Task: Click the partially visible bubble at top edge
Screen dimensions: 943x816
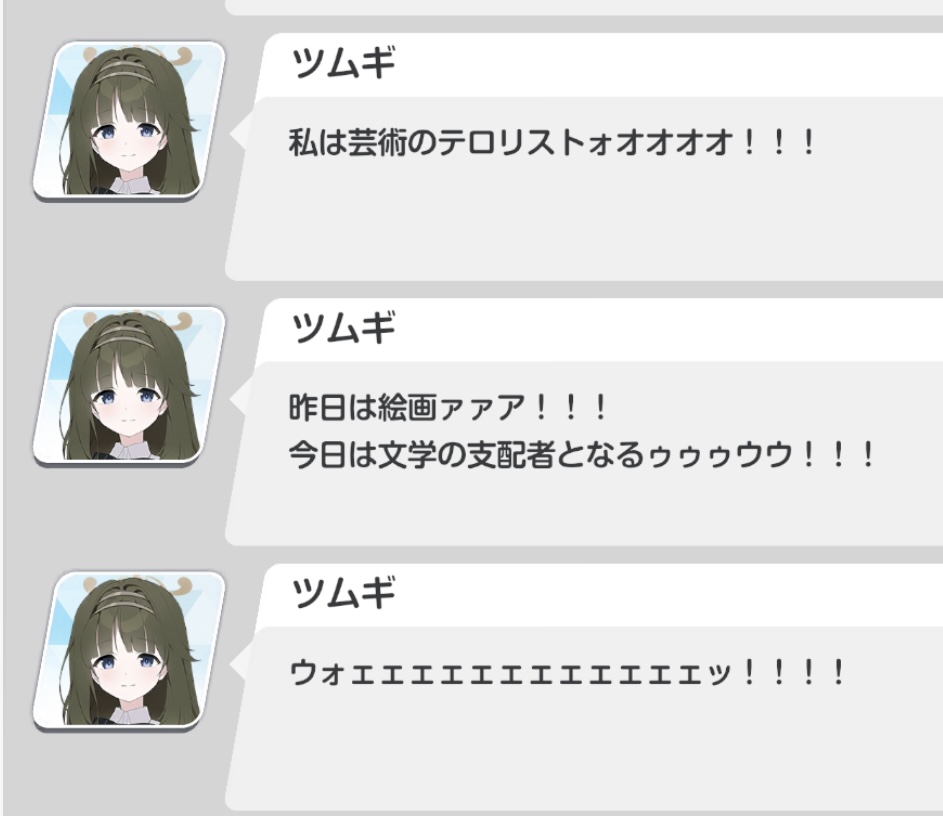Action: coord(583,7)
